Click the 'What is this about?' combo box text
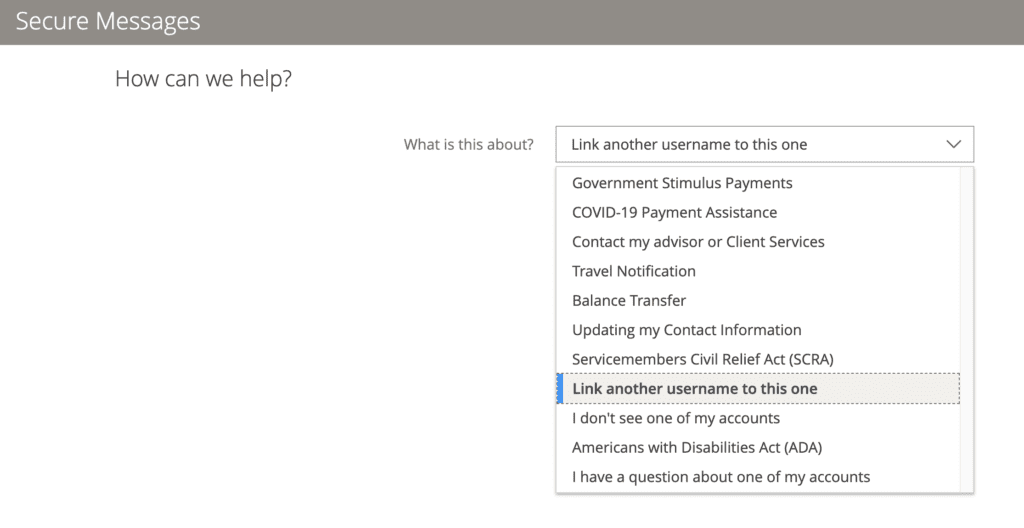 click(x=689, y=145)
